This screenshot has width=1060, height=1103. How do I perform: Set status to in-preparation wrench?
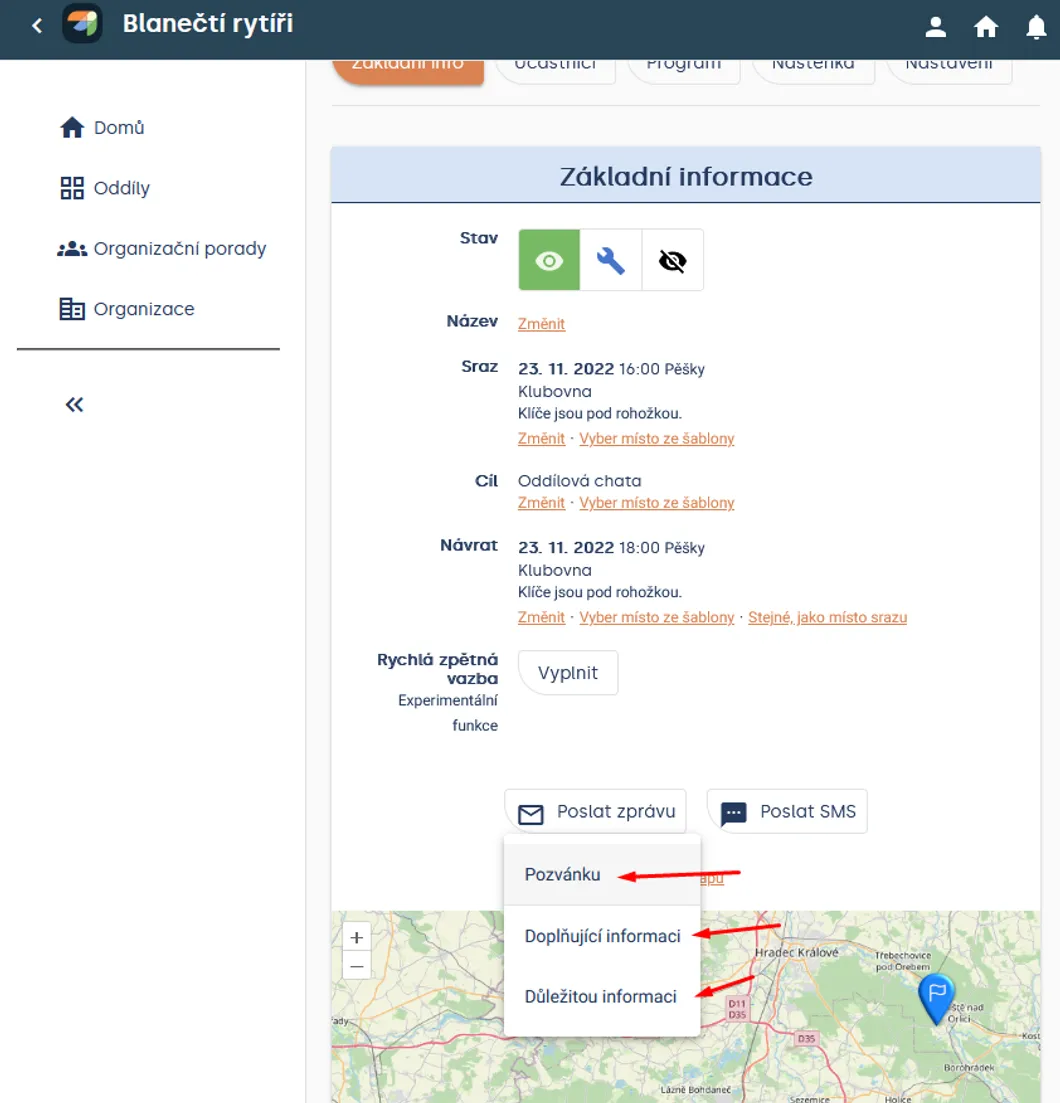click(x=611, y=260)
